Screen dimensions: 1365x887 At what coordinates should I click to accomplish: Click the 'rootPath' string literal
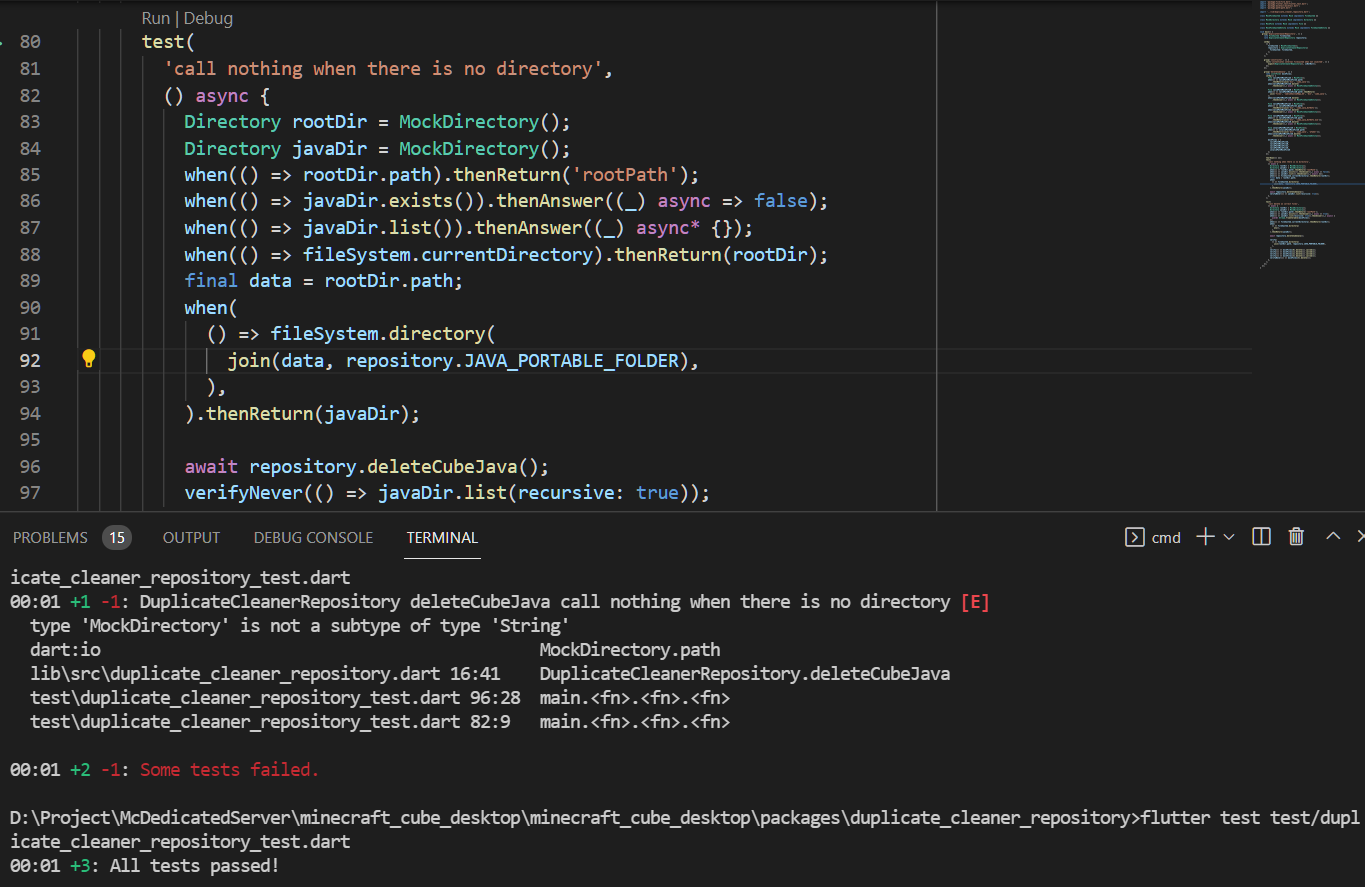pyautogui.click(x=625, y=175)
